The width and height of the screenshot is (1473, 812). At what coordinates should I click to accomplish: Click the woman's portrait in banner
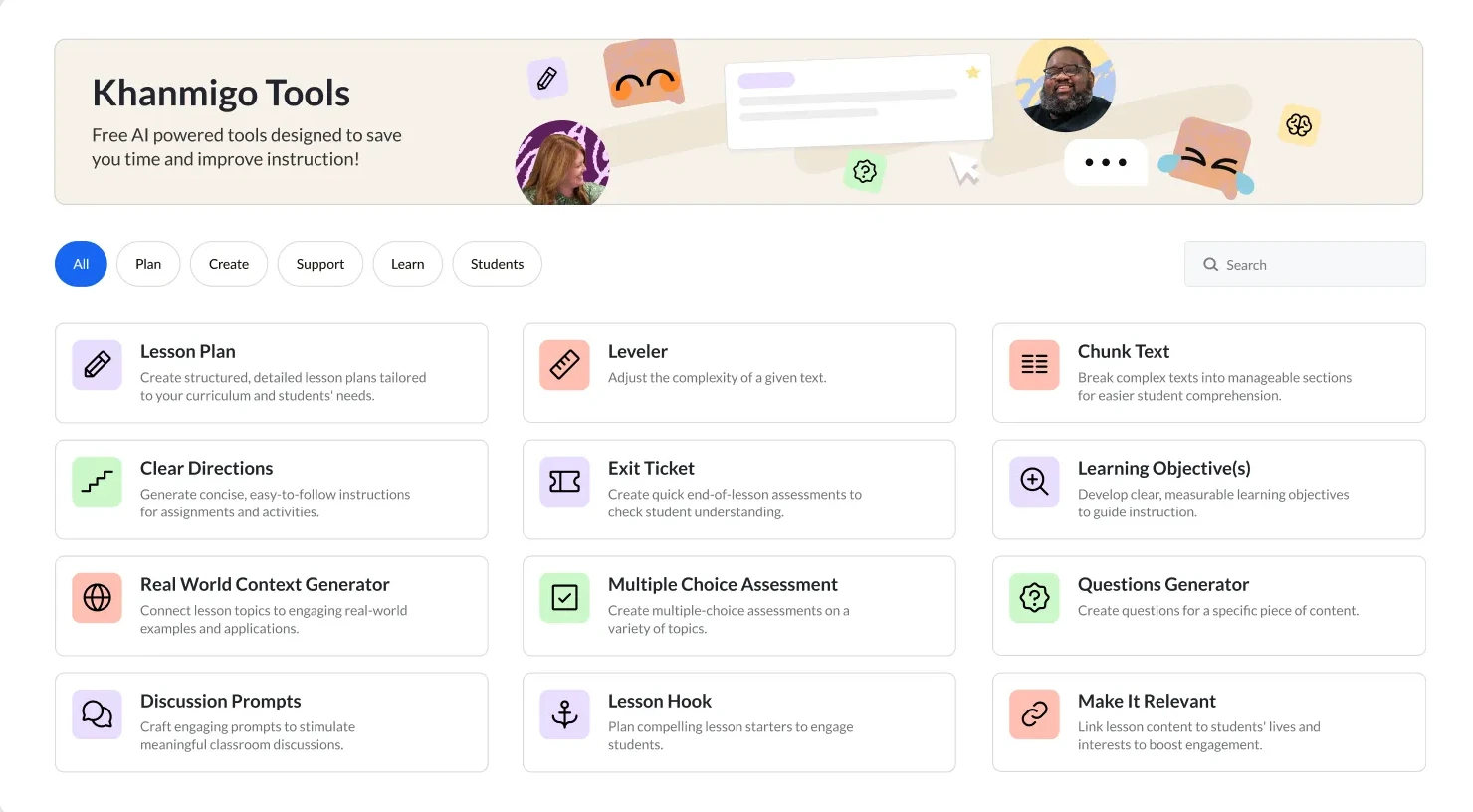(562, 164)
